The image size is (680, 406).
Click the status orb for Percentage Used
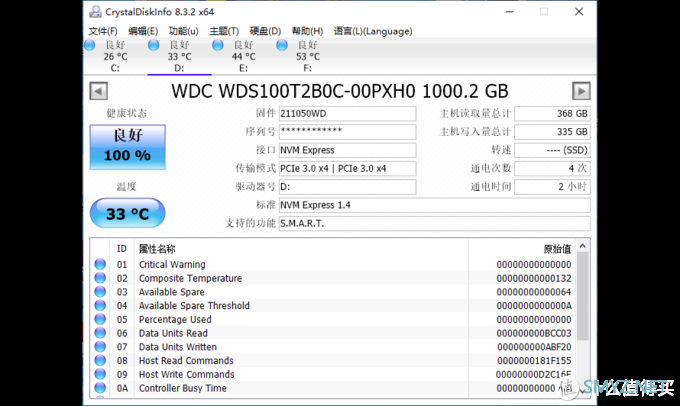point(100,319)
